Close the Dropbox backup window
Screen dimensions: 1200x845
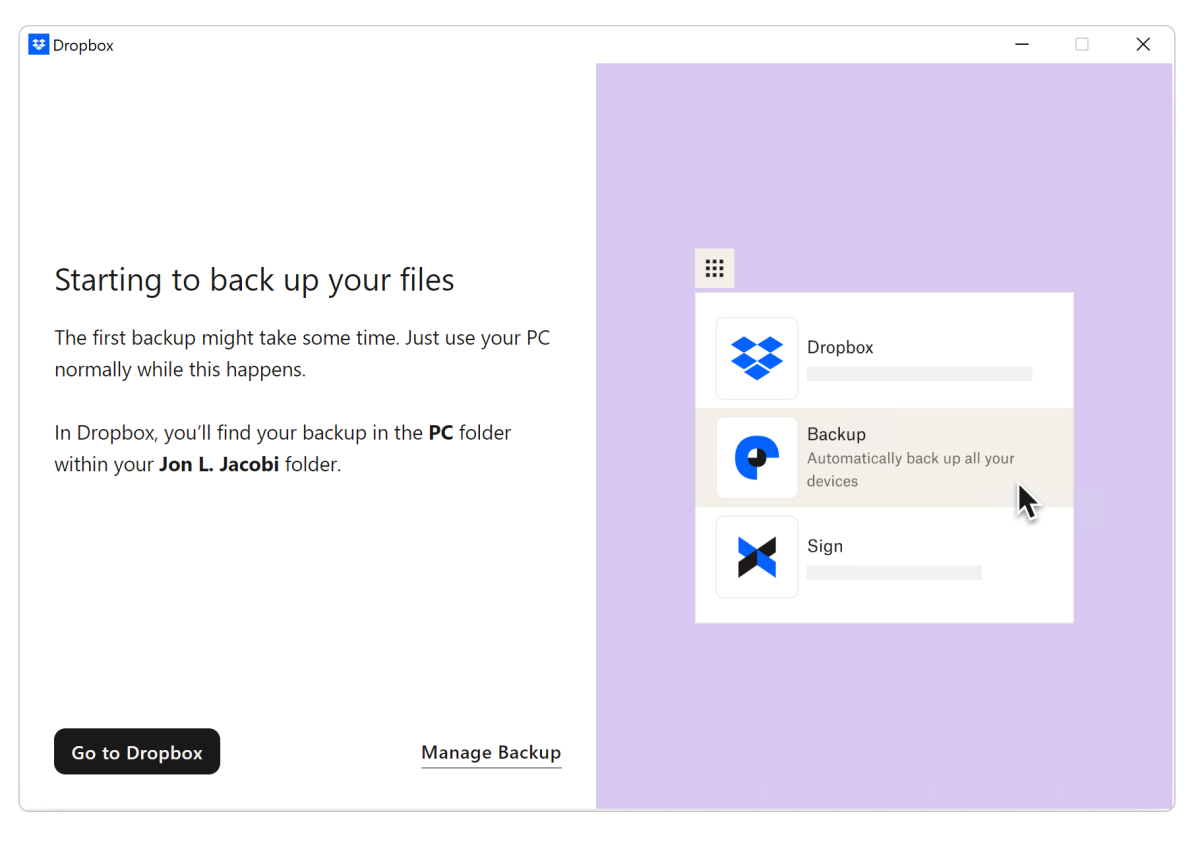click(x=1142, y=45)
